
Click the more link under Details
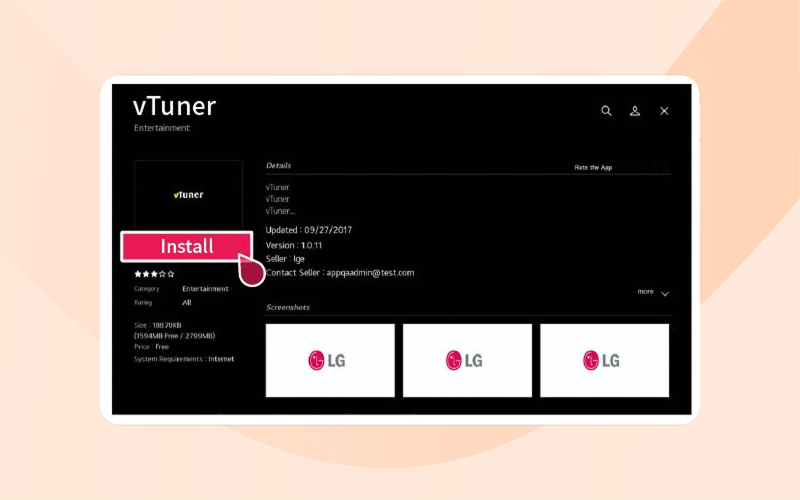point(645,291)
